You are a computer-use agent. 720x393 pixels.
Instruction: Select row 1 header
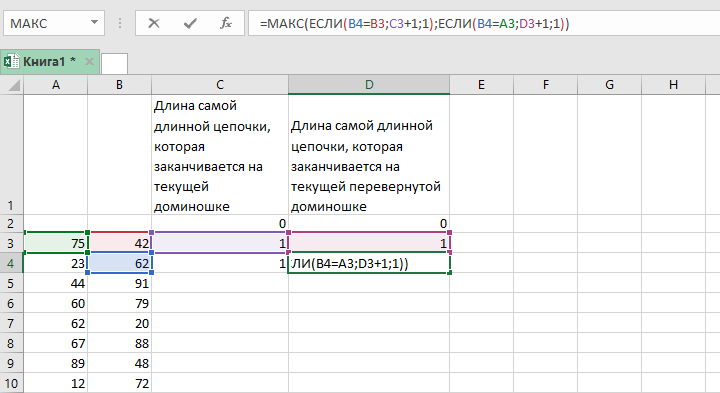point(11,154)
